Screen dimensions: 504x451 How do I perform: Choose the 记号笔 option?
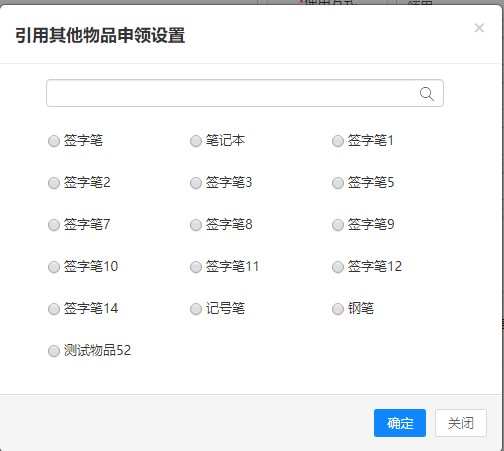[x=196, y=309]
